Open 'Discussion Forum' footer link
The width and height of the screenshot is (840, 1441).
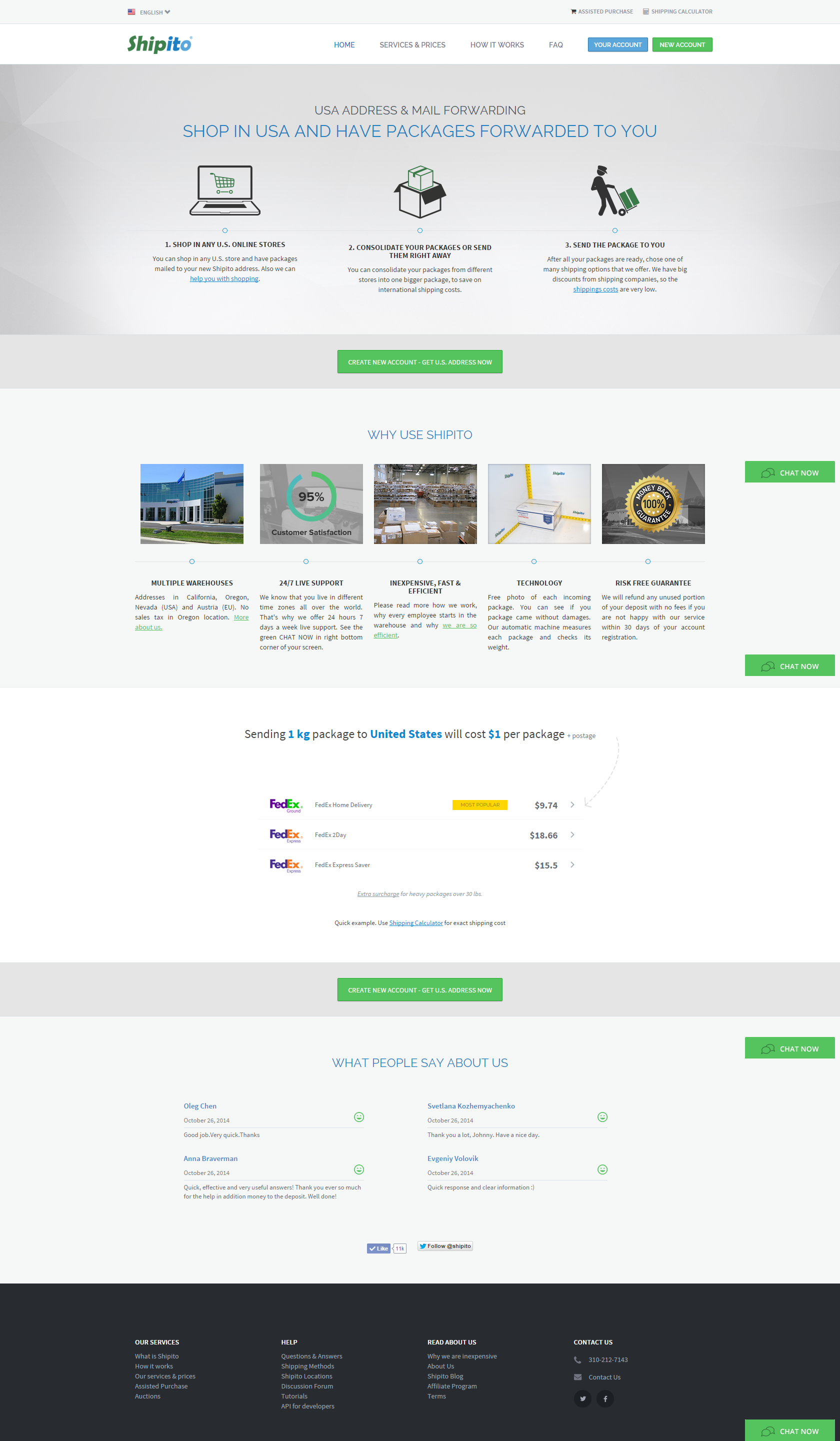pyautogui.click(x=307, y=1386)
